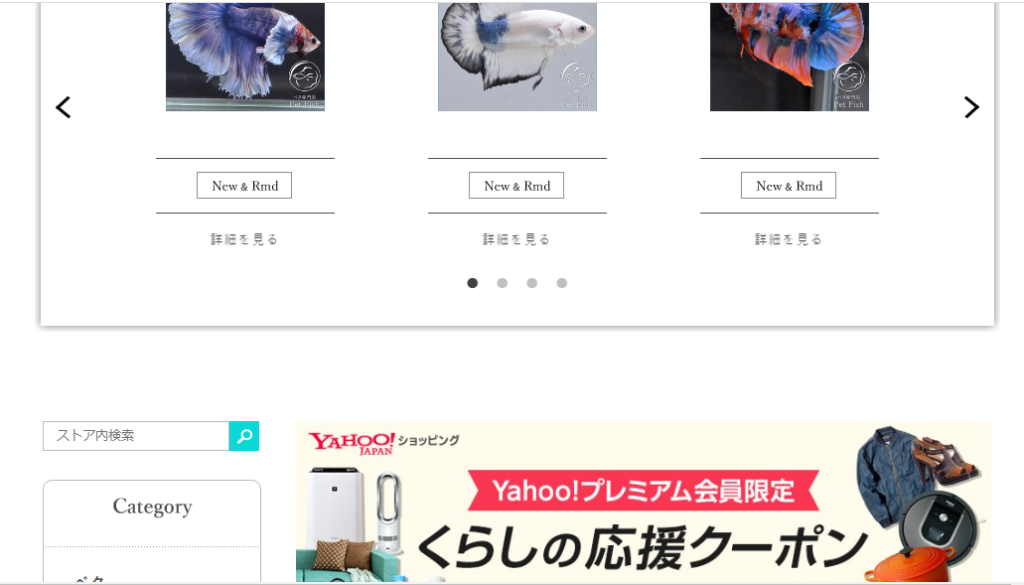Click the previous carousel arrow

tap(63, 107)
